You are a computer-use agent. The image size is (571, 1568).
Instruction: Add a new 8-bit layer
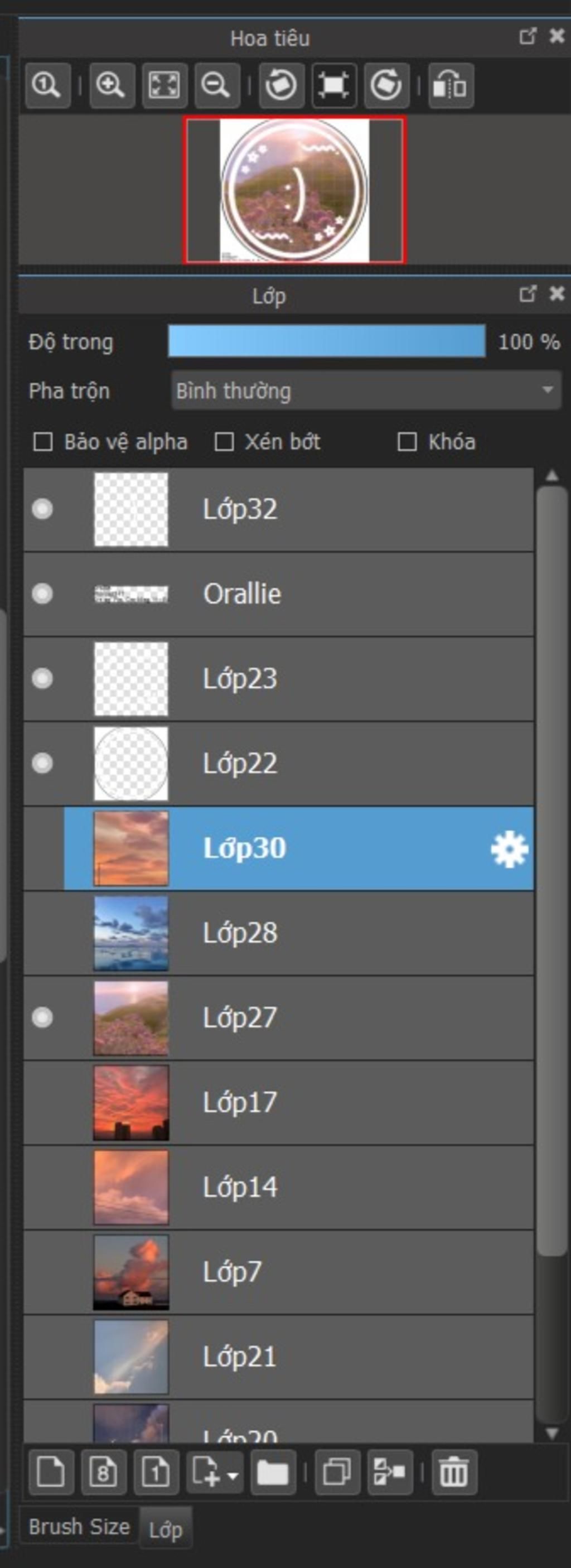(x=104, y=1473)
